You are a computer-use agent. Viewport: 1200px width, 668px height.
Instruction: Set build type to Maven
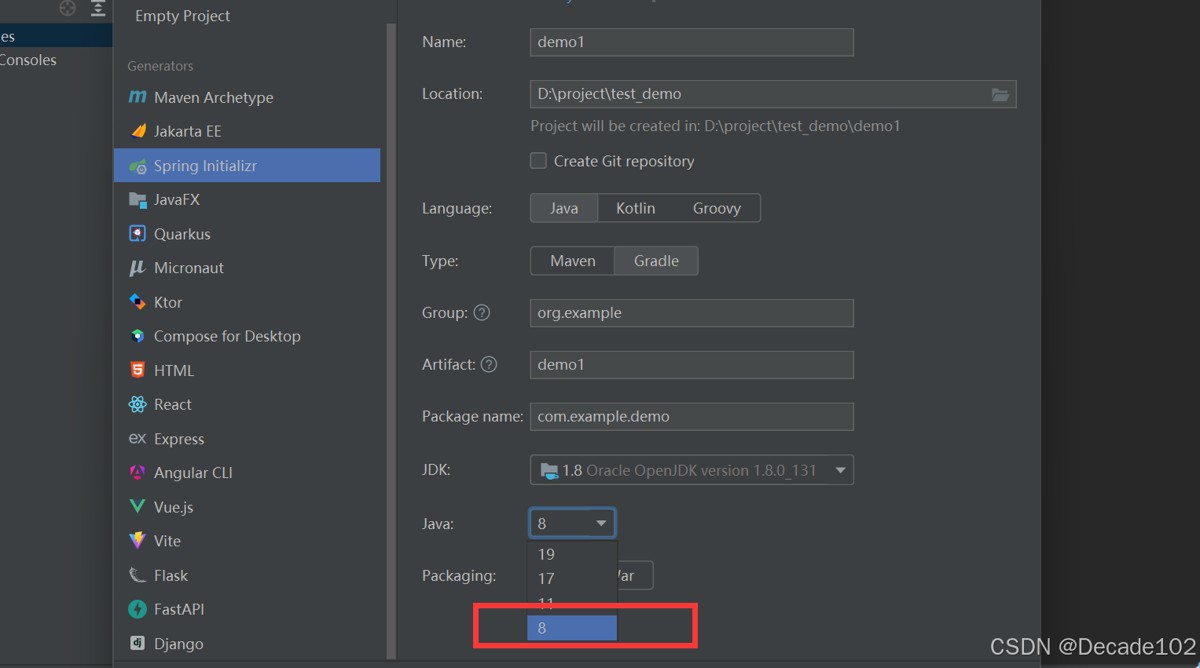pos(573,261)
